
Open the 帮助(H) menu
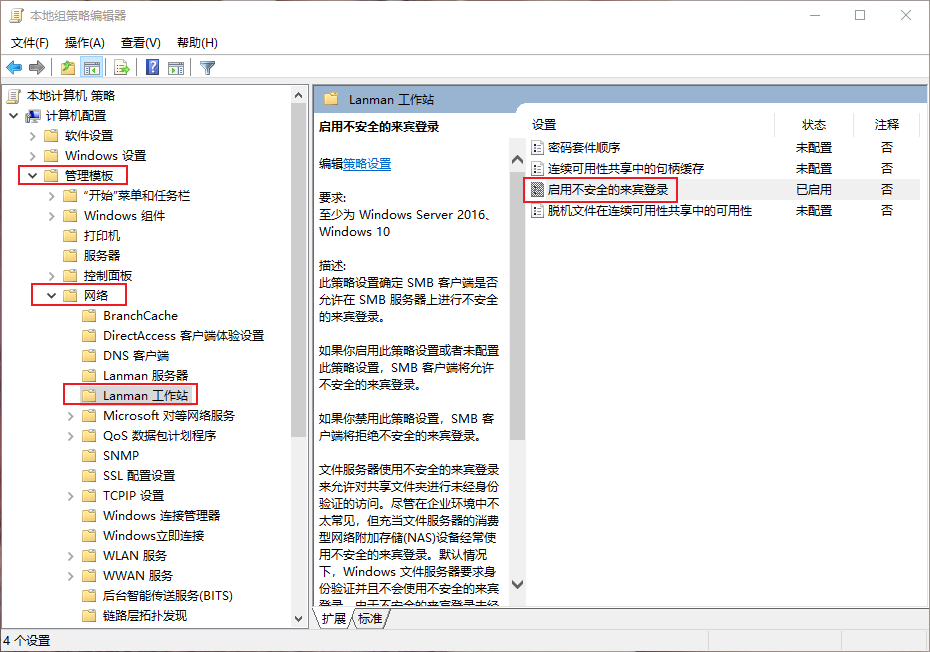coord(198,43)
